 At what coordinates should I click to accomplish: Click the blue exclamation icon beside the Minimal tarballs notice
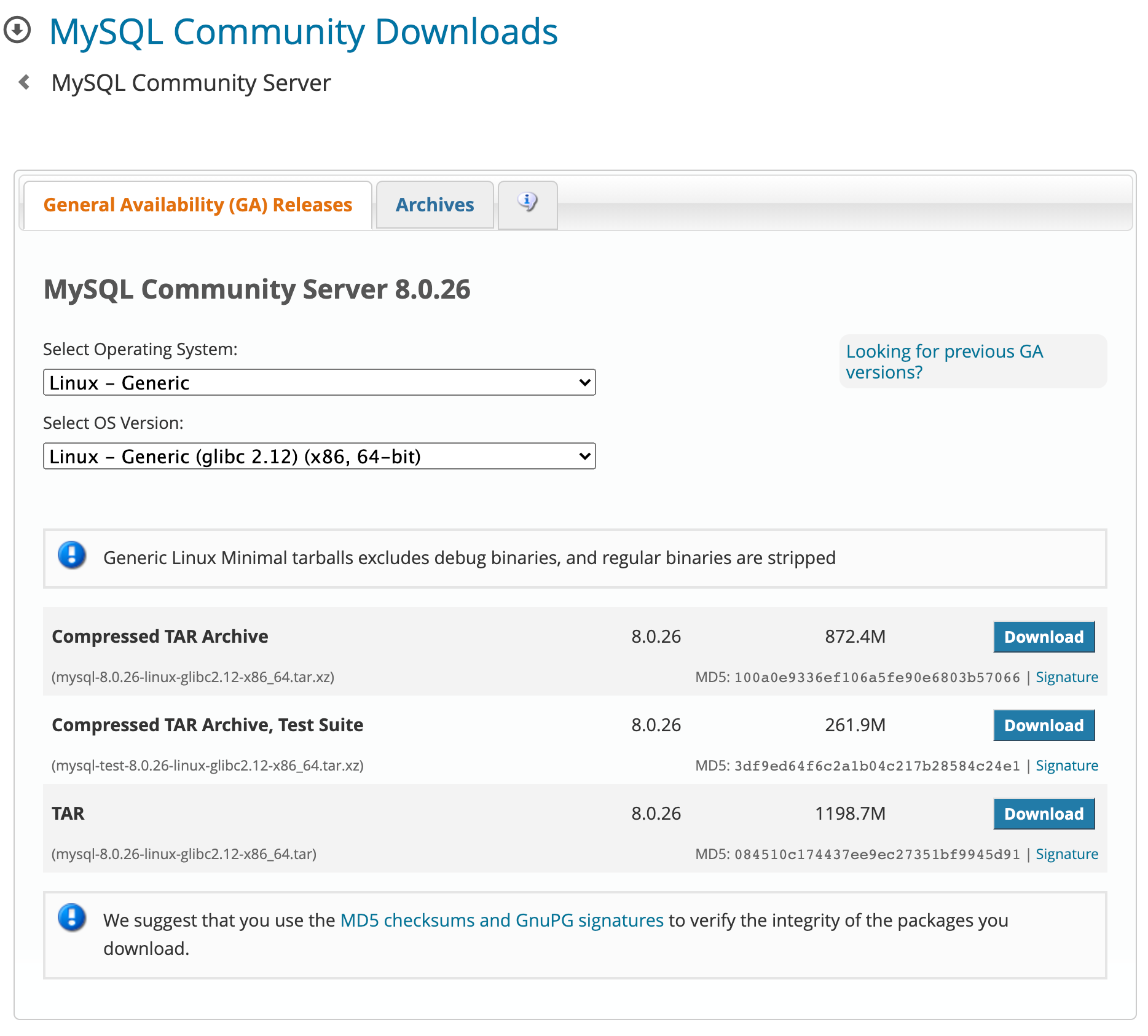[72, 555]
